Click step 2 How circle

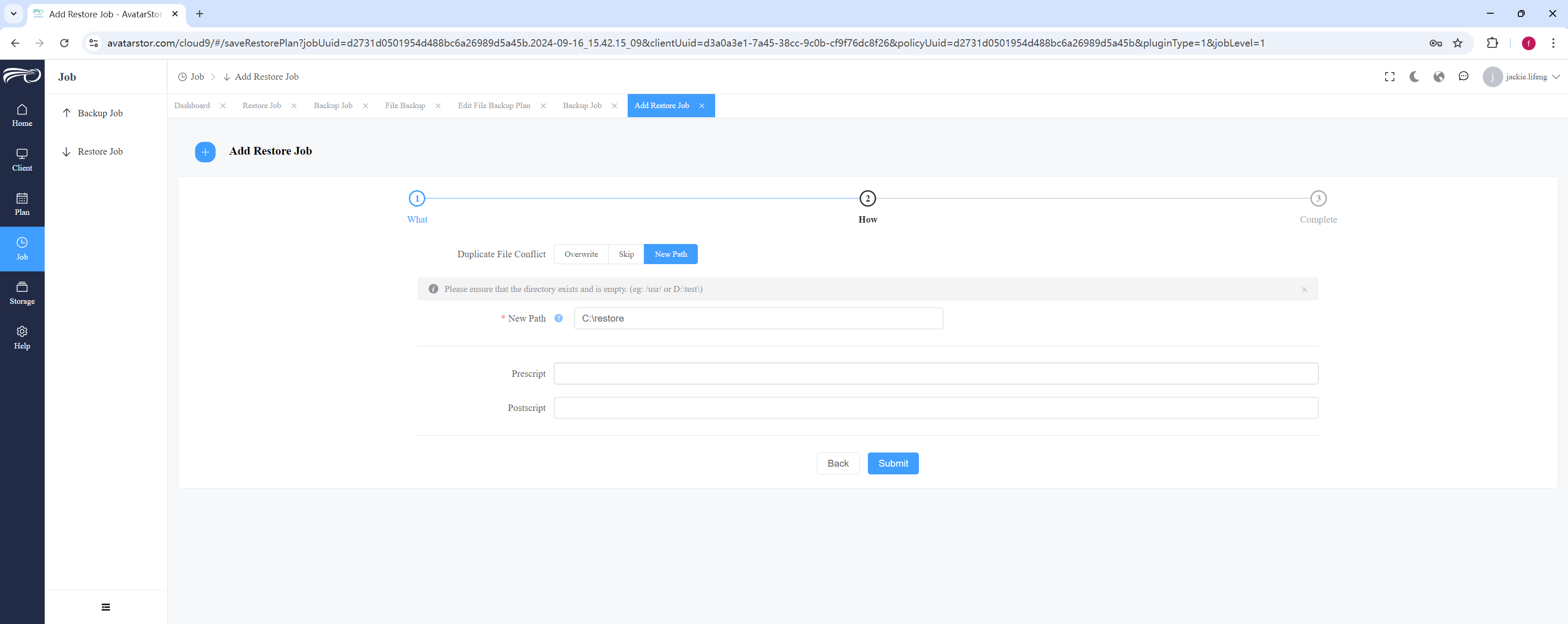tap(867, 199)
